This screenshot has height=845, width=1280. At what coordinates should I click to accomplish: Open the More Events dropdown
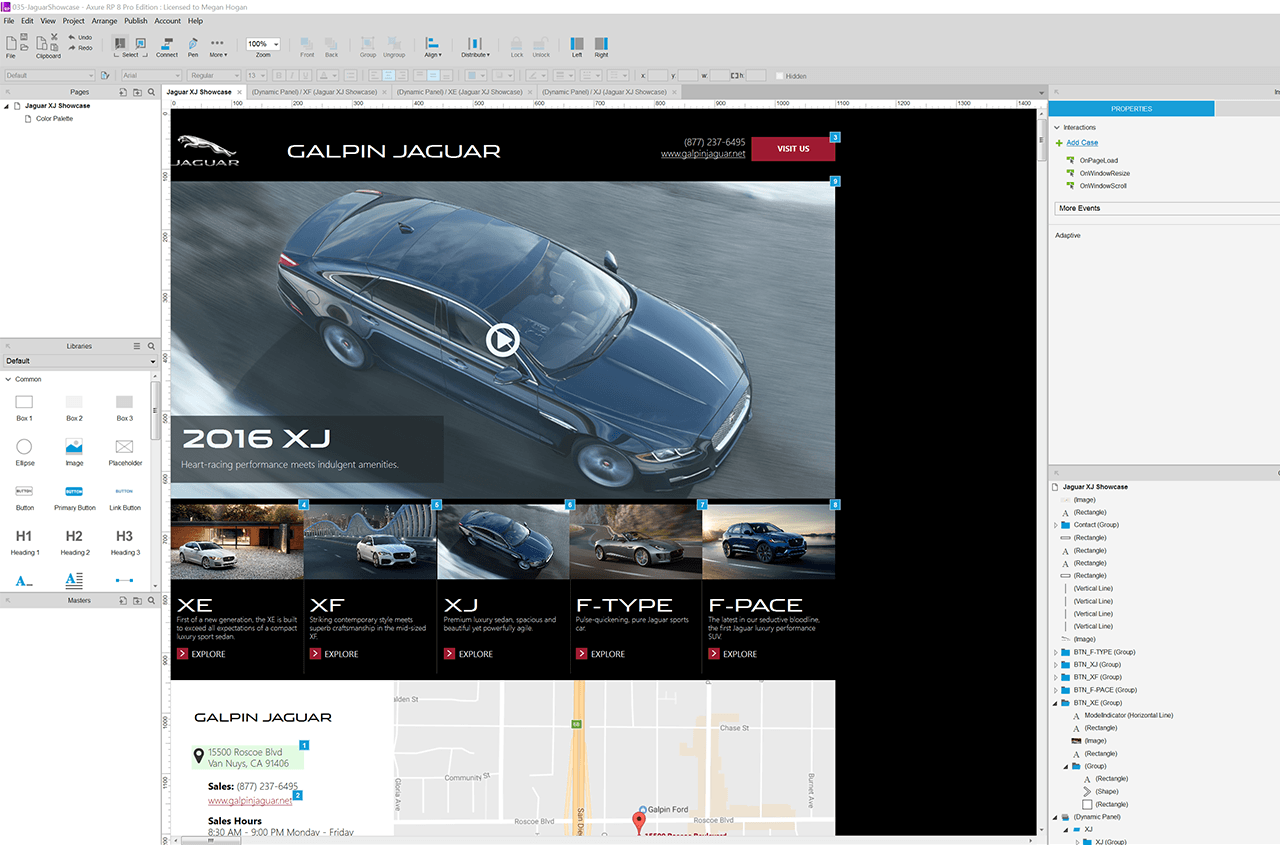pos(1167,208)
